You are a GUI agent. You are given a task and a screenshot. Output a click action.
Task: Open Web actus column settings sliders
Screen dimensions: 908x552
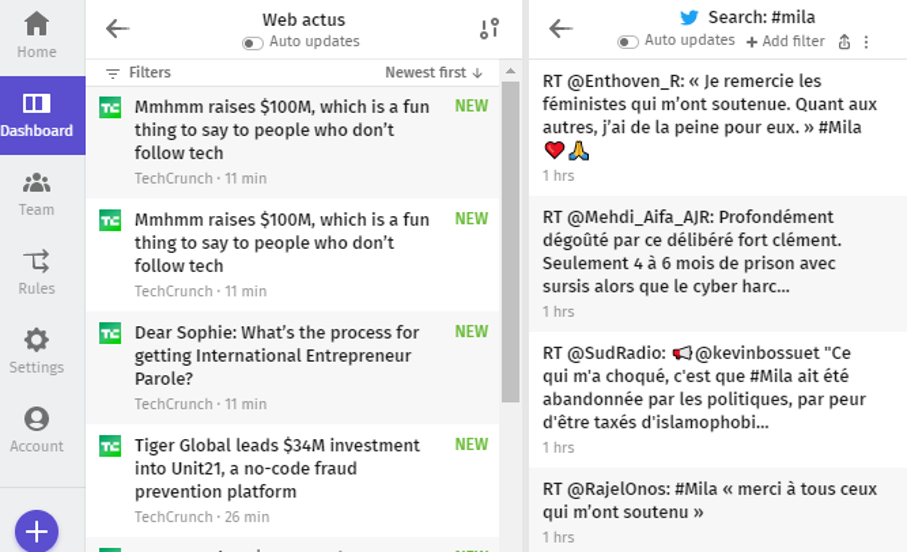point(489,28)
